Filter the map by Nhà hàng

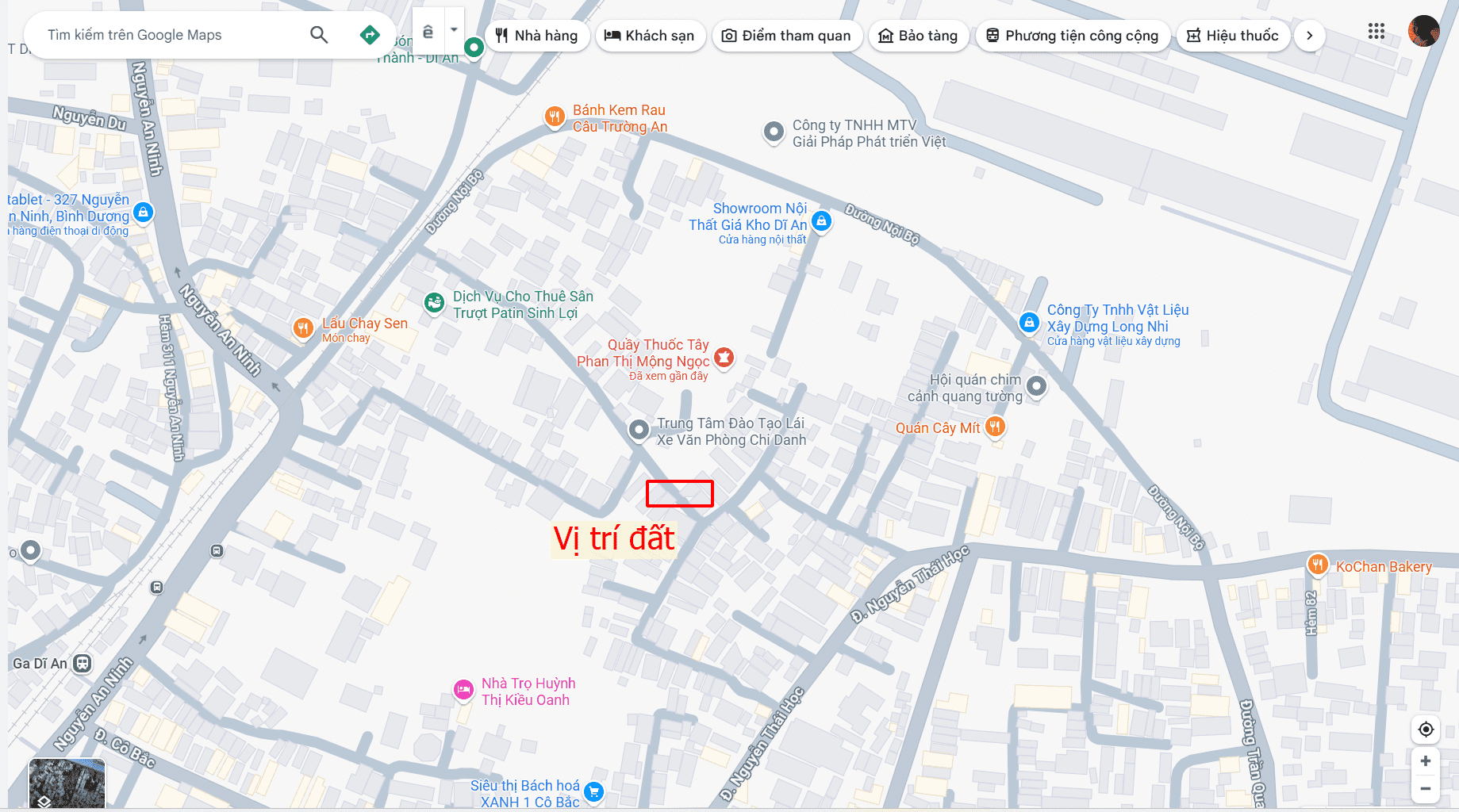point(537,36)
